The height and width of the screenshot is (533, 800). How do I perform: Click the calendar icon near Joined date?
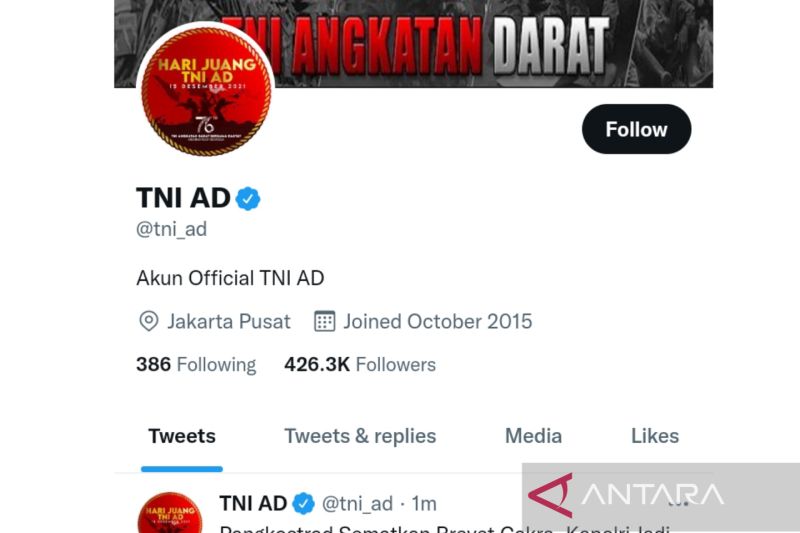[324, 321]
